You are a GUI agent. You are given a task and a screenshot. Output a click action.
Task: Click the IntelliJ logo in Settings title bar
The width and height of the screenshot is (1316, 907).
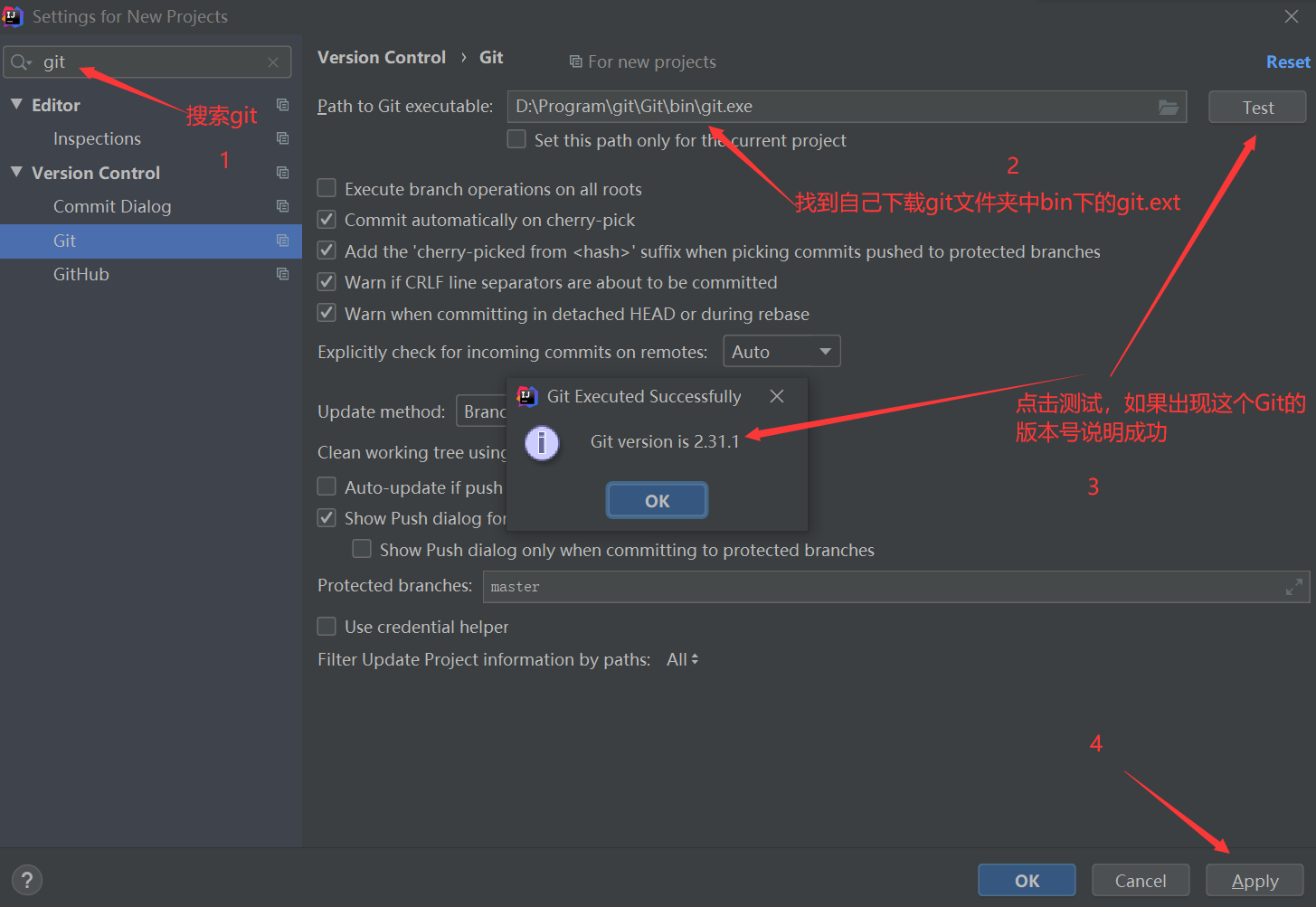pyautogui.click(x=13, y=16)
